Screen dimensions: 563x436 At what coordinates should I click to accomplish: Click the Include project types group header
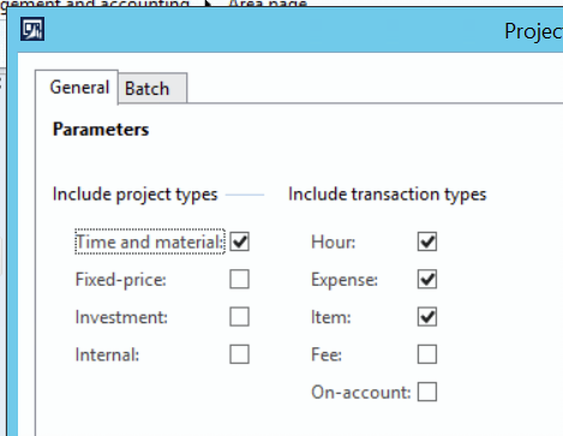135,194
